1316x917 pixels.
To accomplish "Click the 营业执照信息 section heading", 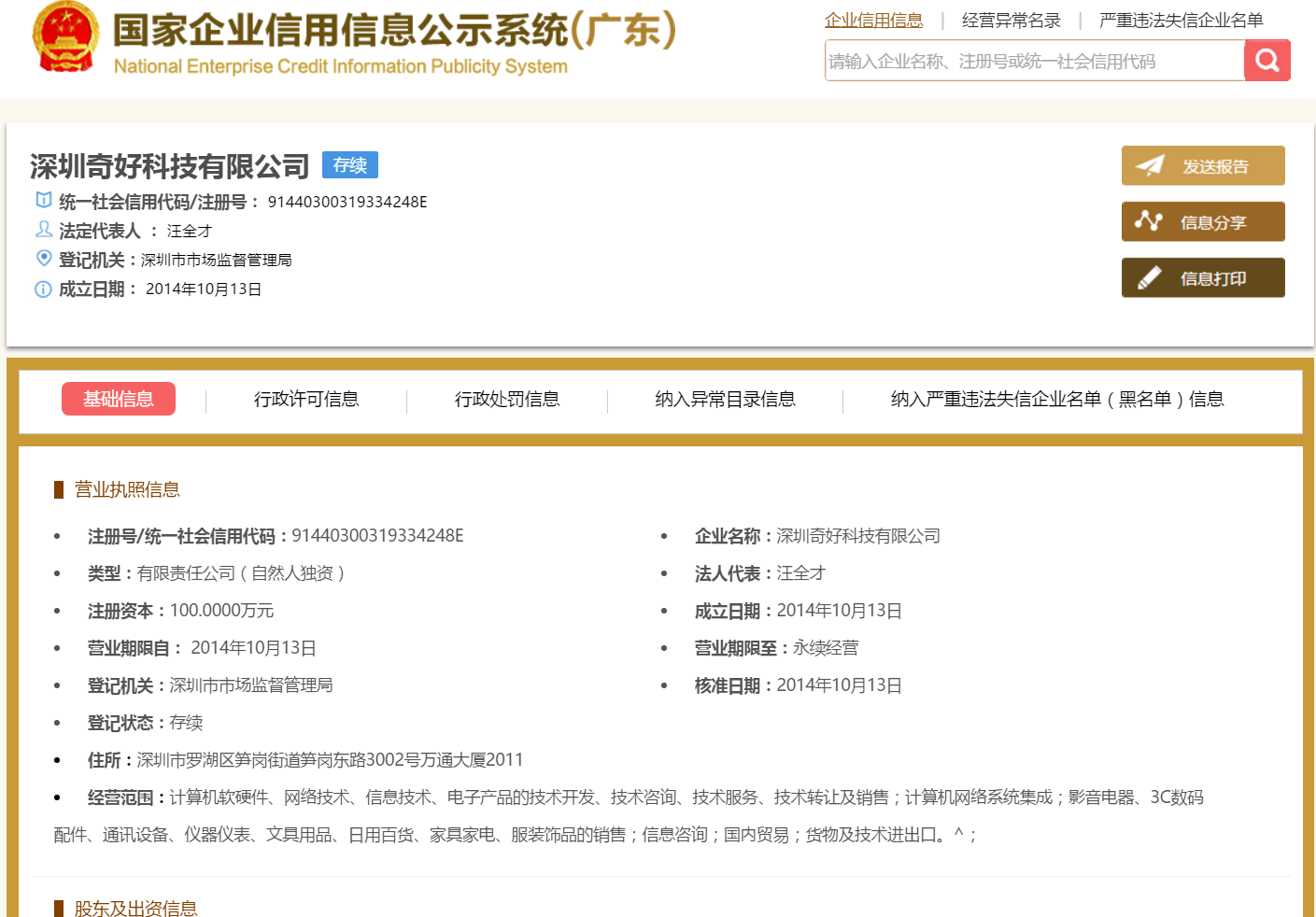I will pyautogui.click(x=127, y=489).
